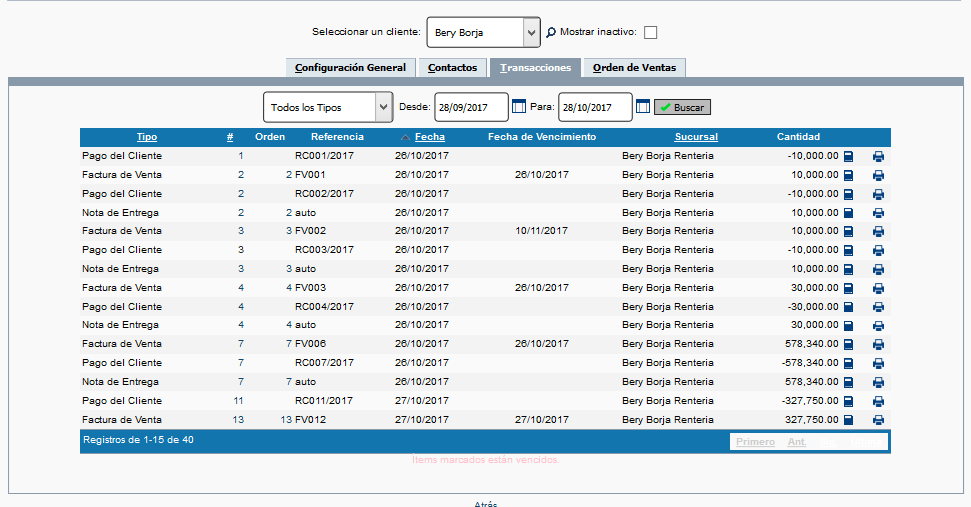Open the calendar picker for Para date
971x507 pixels.
[643, 107]
